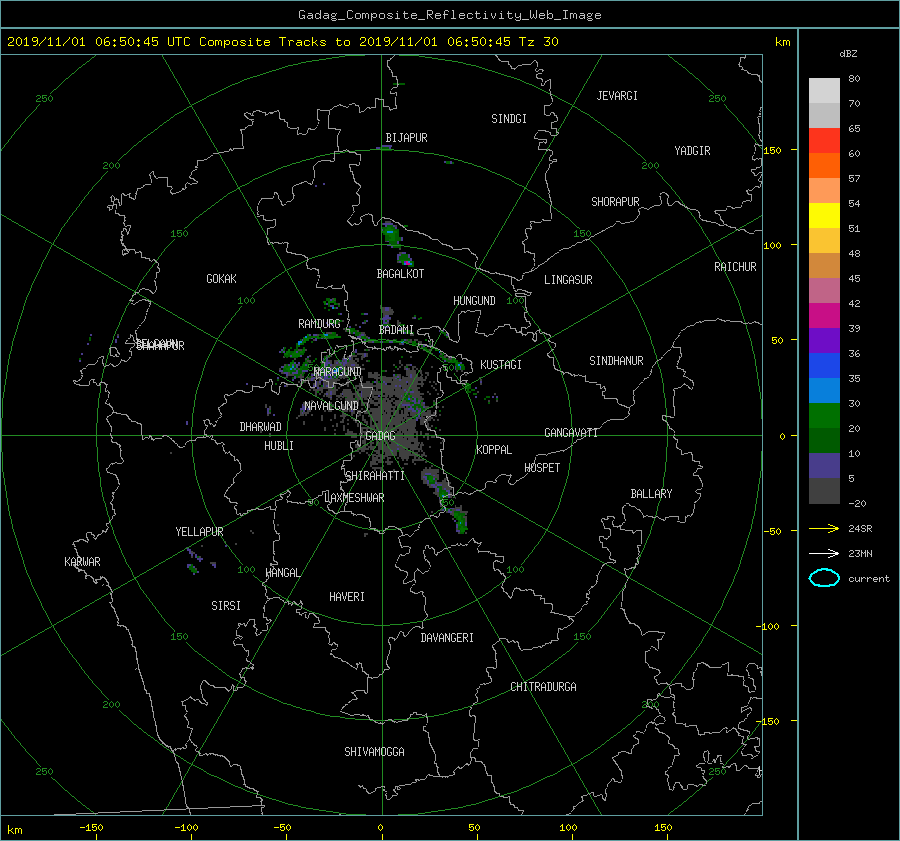Click the 'BALLARY' map label
The height and width of the screenshot is (841, 900).
[x=651, y=494]
